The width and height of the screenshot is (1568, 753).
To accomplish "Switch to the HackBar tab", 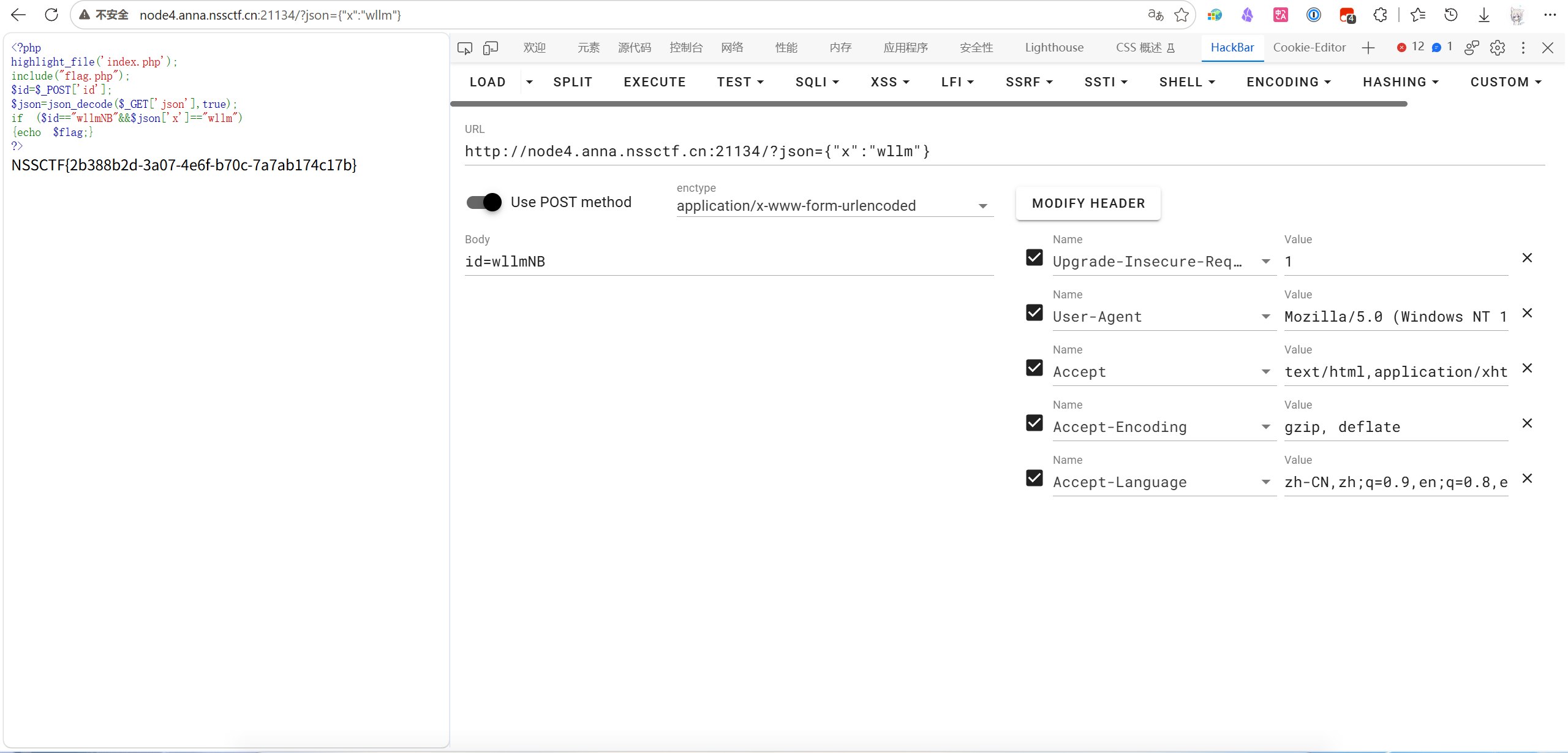I will [x=1232, y=48].
